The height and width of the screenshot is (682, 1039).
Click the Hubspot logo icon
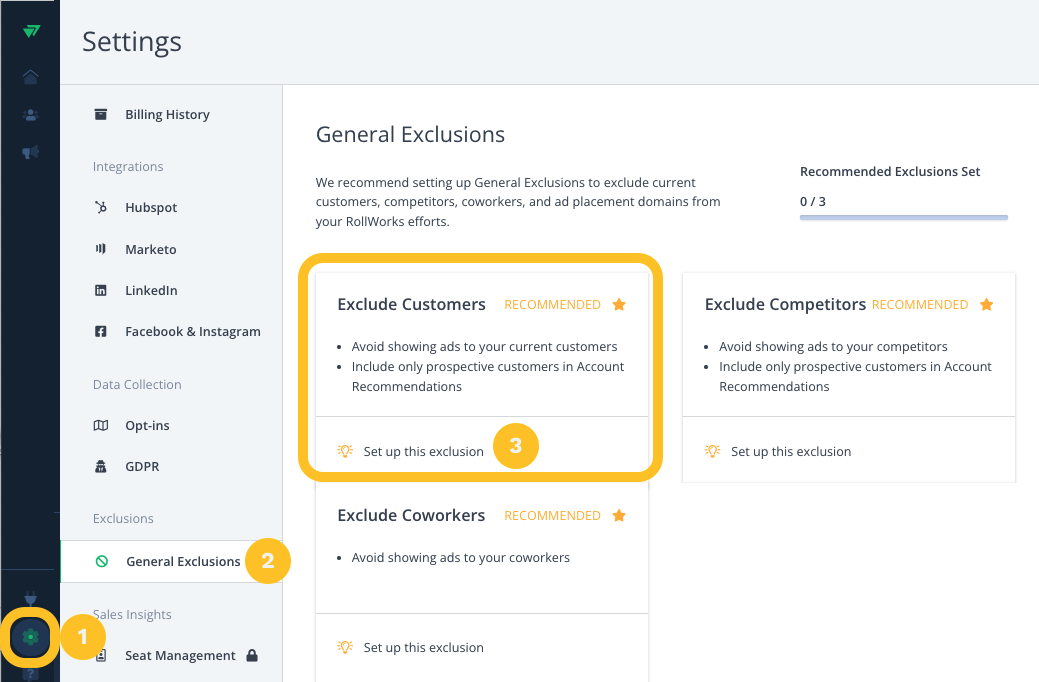click(x=101, y=207)
